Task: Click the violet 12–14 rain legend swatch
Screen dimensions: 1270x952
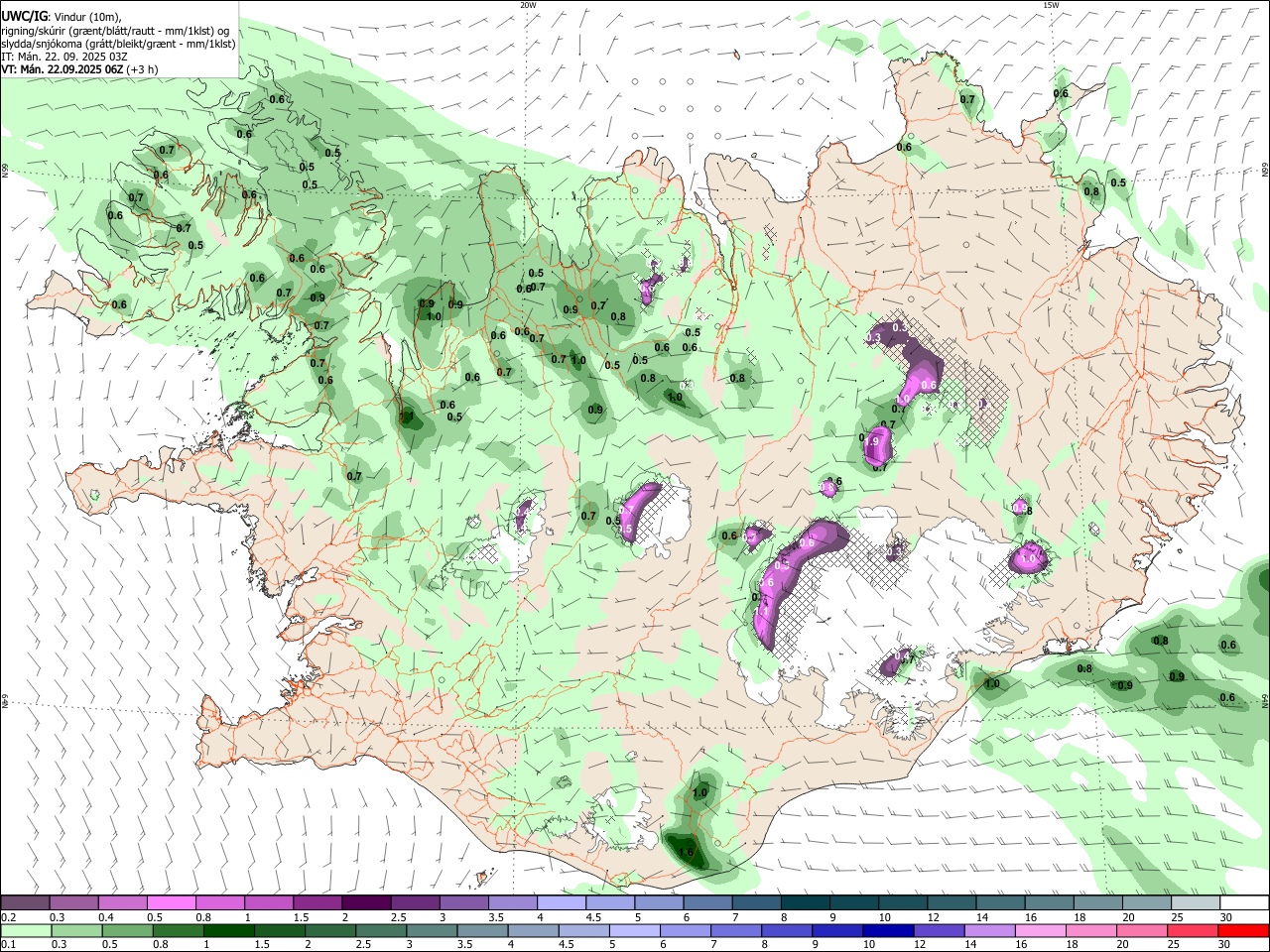Action: tap(939, 930)
